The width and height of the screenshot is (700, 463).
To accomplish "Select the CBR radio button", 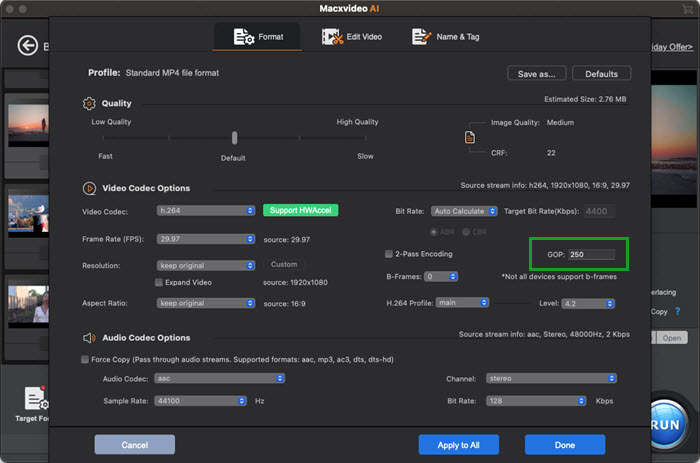I will tap(466, 232).
